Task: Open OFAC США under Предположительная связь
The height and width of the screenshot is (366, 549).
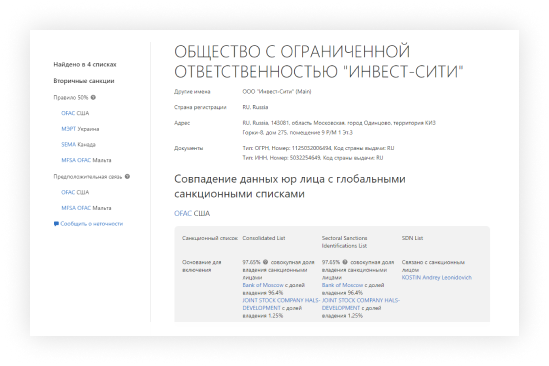Action: (75, 192)
